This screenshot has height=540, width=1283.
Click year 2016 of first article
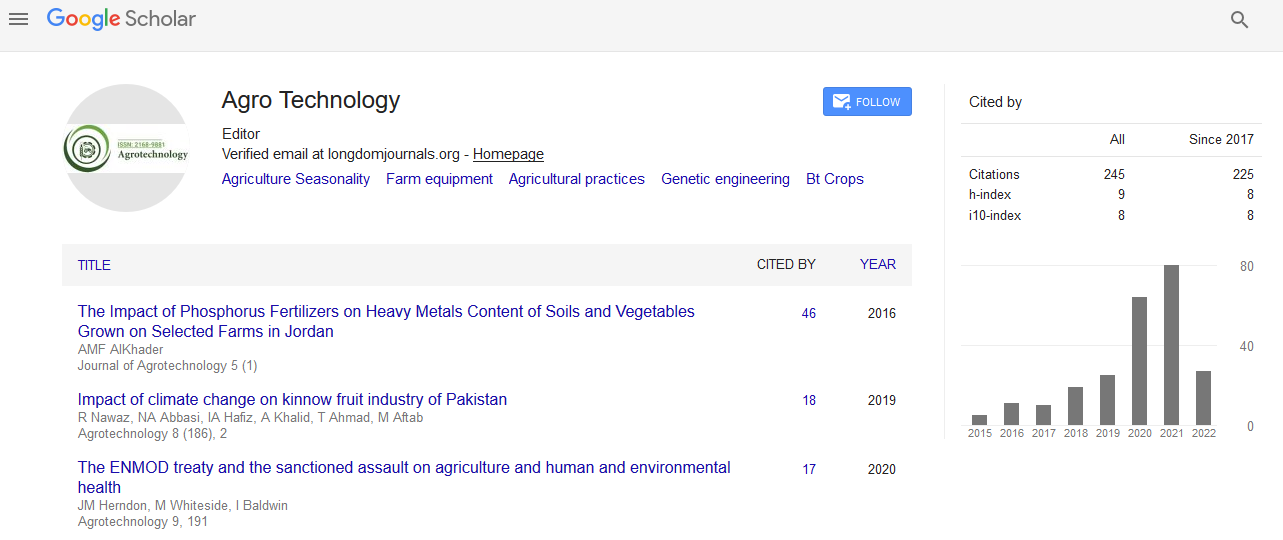point(882,313)
